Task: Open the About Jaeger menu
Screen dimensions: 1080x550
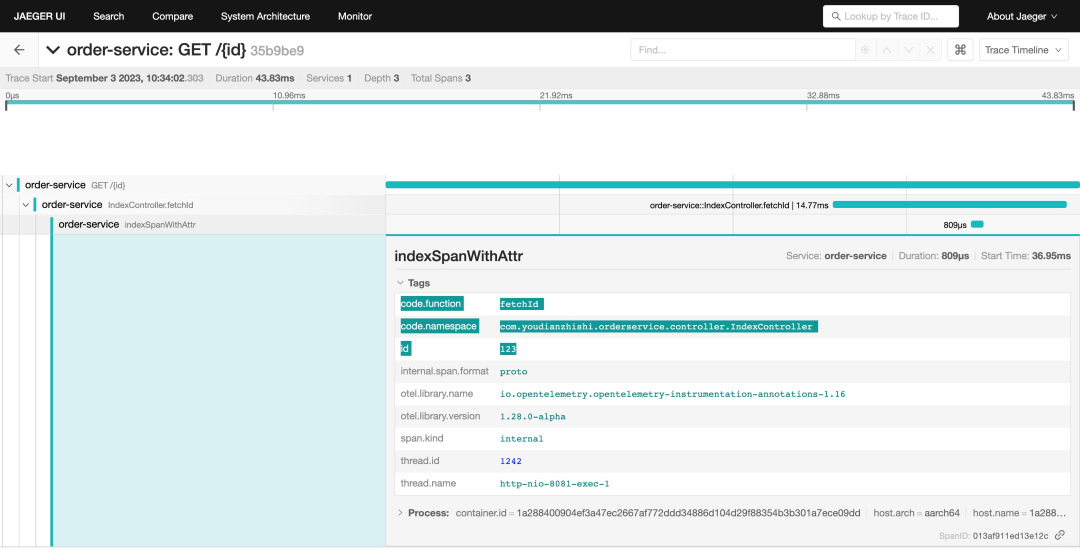Action: 1021,16
